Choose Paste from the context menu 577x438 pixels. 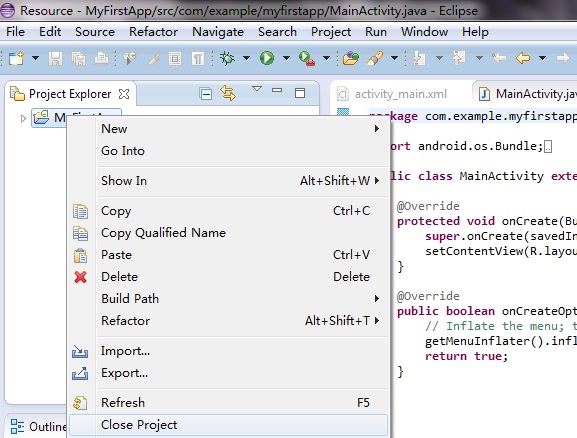[x=229, y=255]
